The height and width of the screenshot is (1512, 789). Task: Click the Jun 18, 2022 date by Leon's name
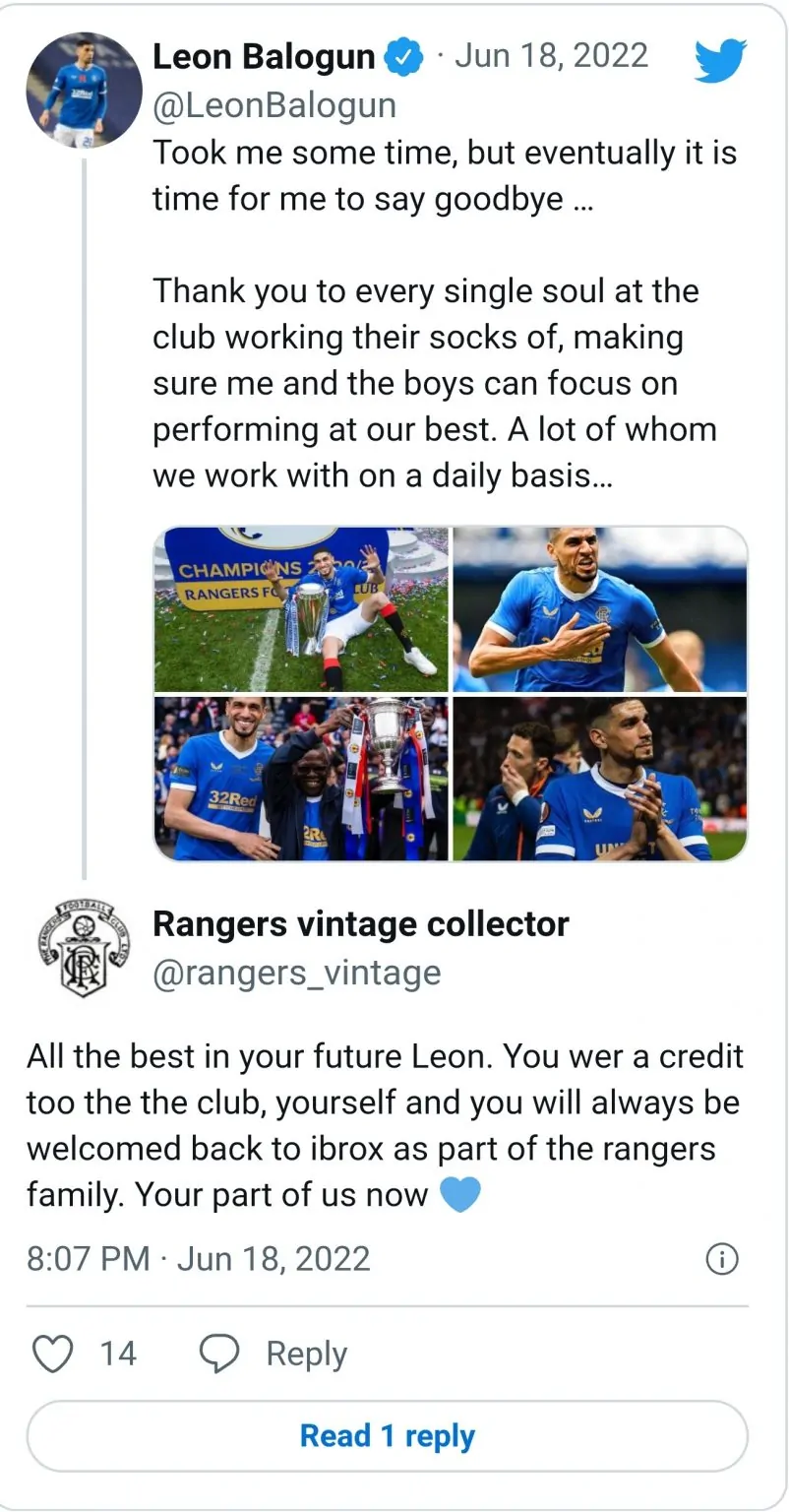(551, 56)
